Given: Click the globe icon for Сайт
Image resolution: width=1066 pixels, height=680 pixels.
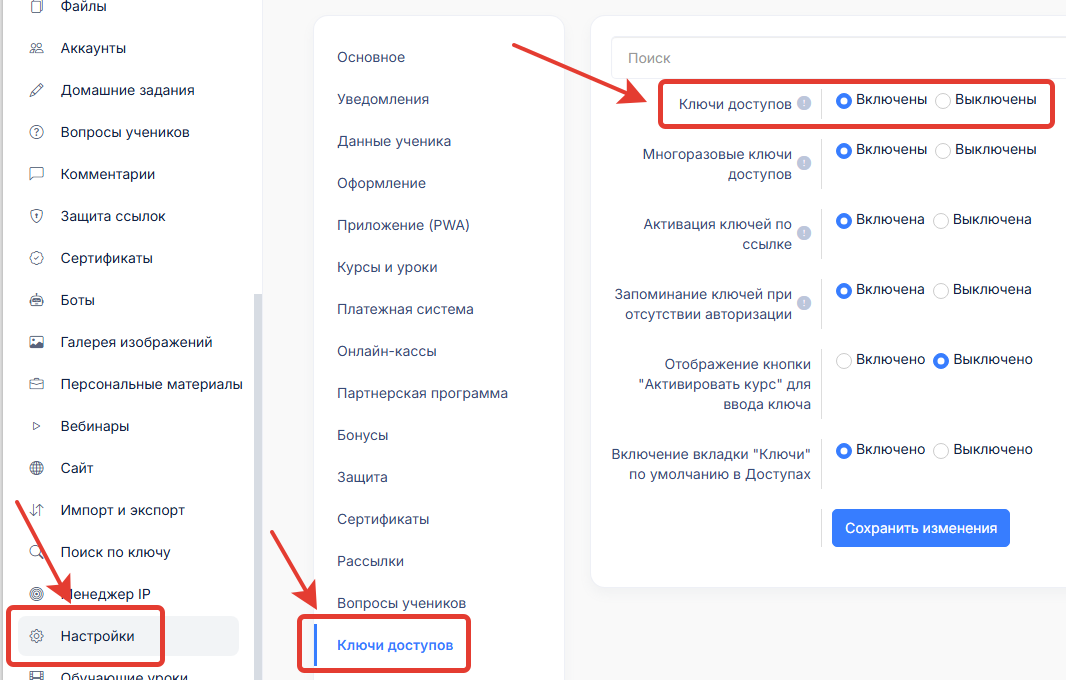Looking at the screenshot, I should coord(37,468).
